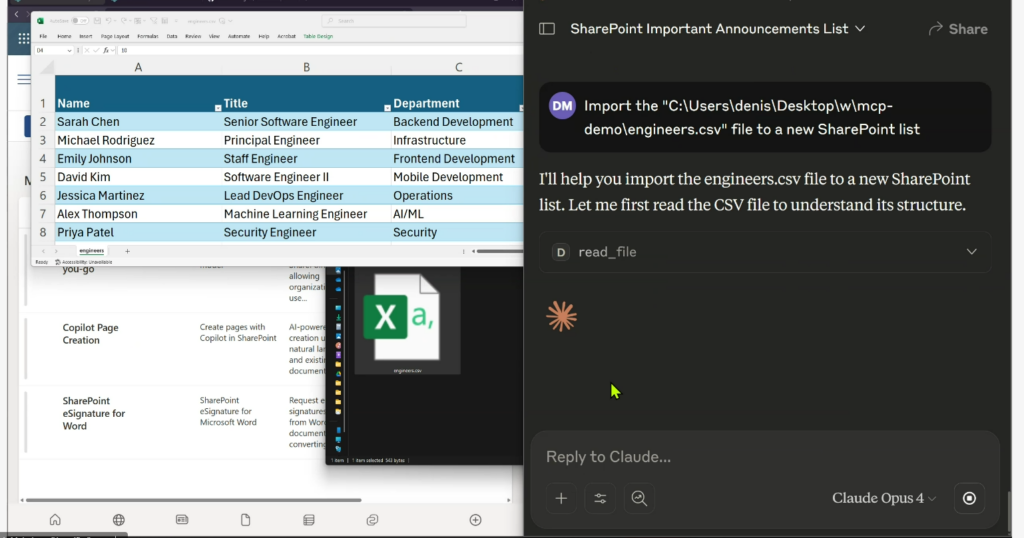
Task: Select column A header in Excel
Action: pos(138,67)
